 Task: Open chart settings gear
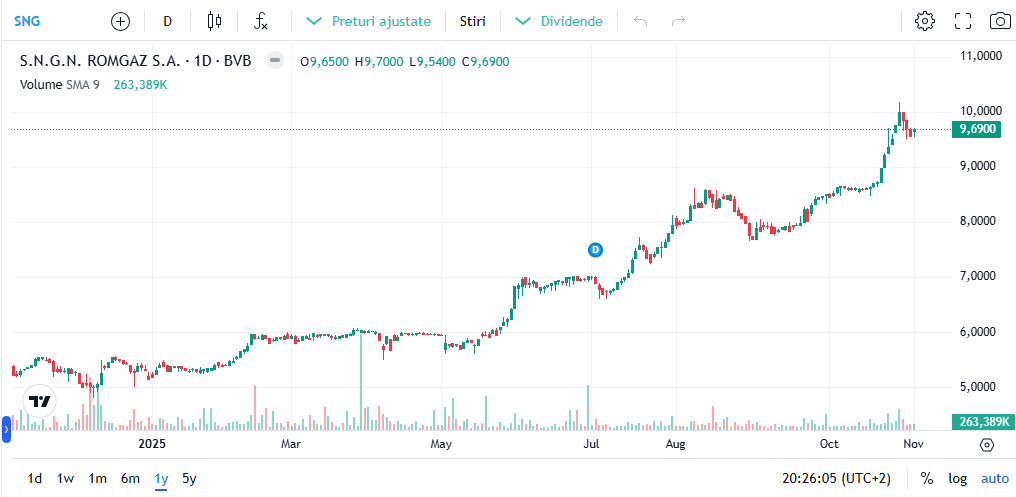pos(925,21)
